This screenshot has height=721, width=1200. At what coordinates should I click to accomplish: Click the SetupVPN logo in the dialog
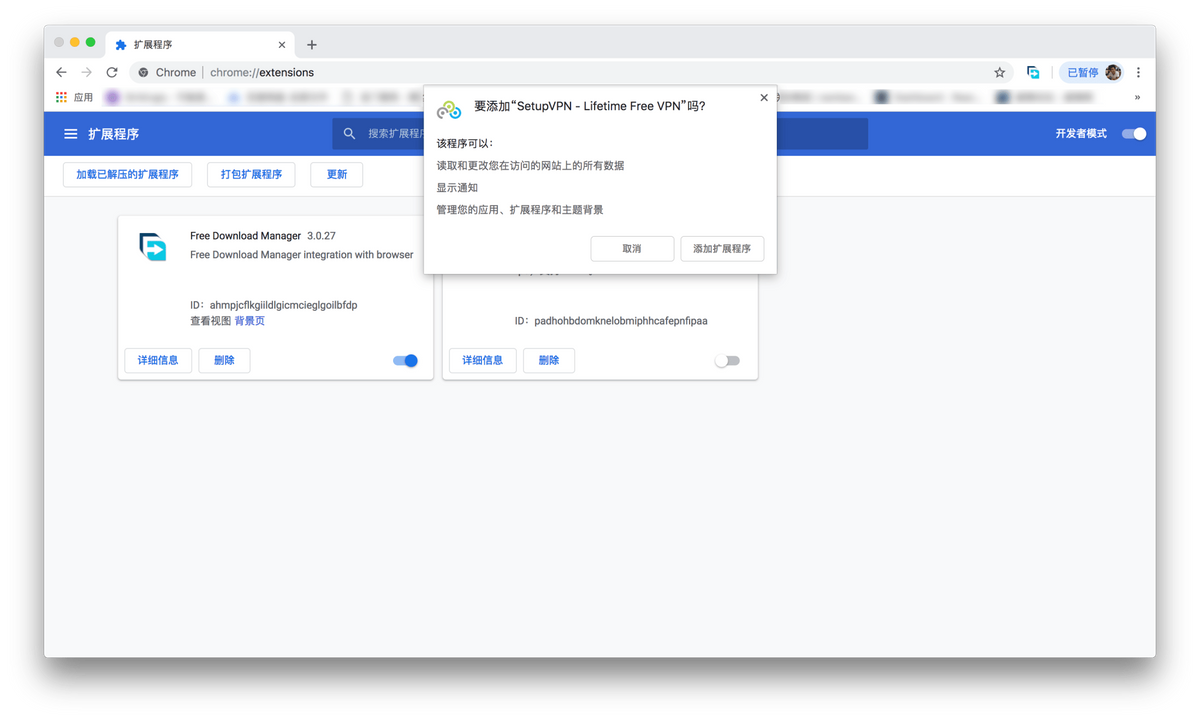449,108
